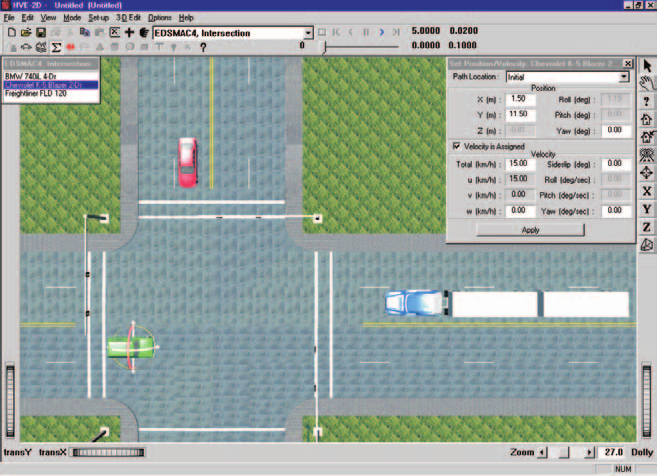Click the Y axis view icon
The width and height of the screenshot is (657, 476).
pyautogui.click(x=647, y=209)
